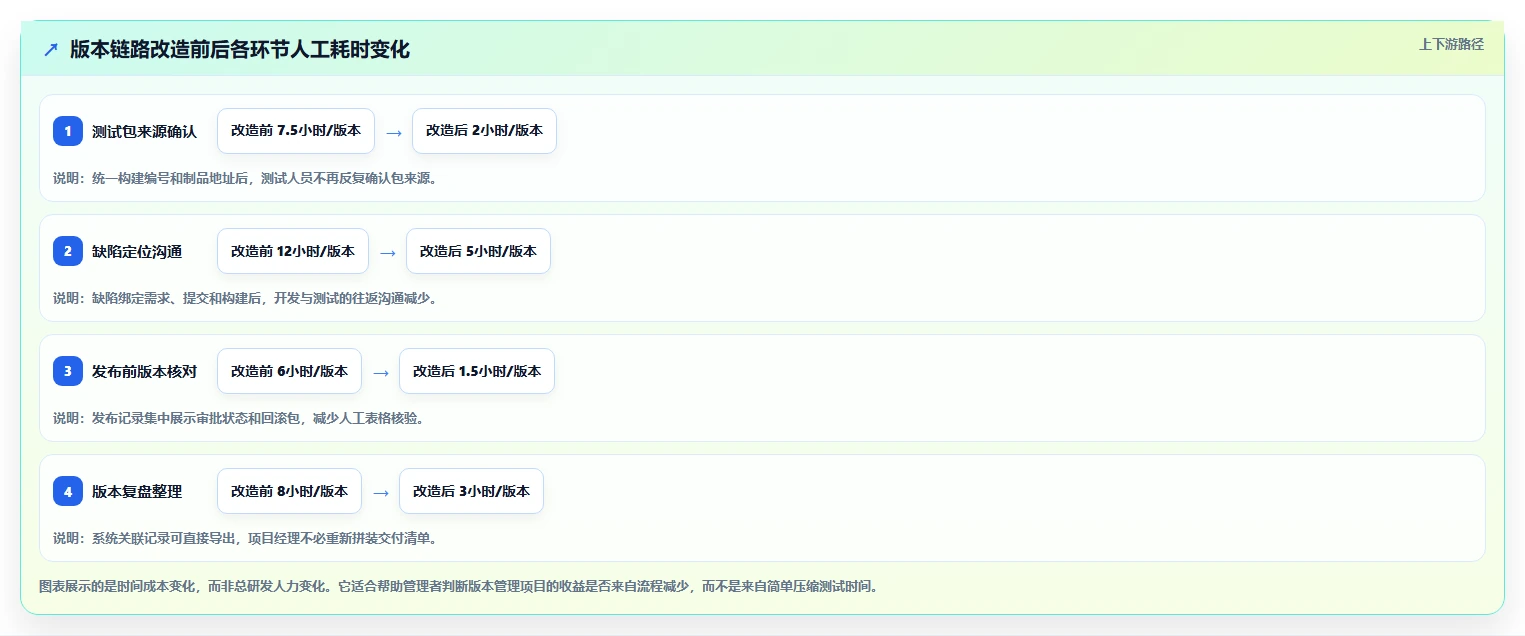
Task: Click the arrow between 12小时 and 5小时 boxes
Action: (387, 252)
